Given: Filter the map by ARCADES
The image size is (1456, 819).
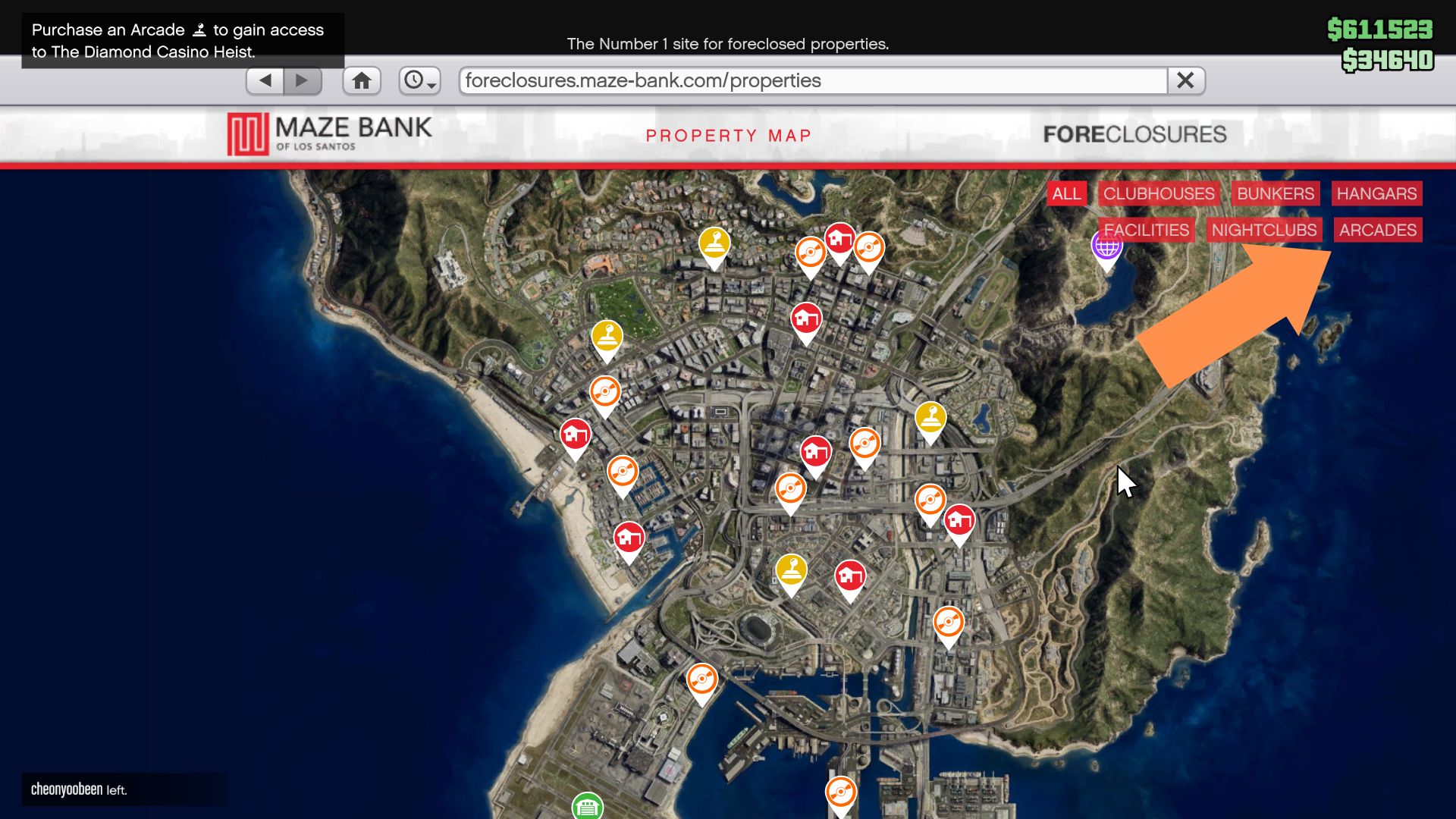Looking at the screenshot, I should [1378, 230].
